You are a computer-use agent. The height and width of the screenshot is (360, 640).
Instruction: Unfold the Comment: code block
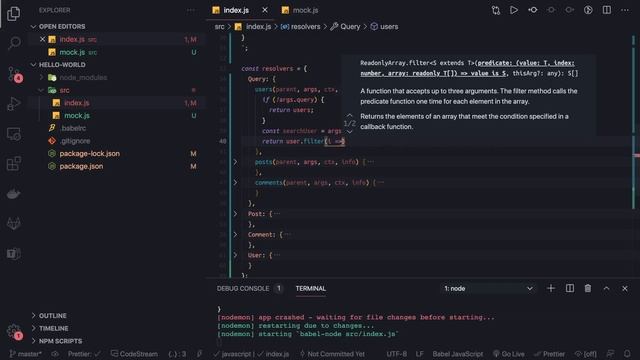point(235,234)
